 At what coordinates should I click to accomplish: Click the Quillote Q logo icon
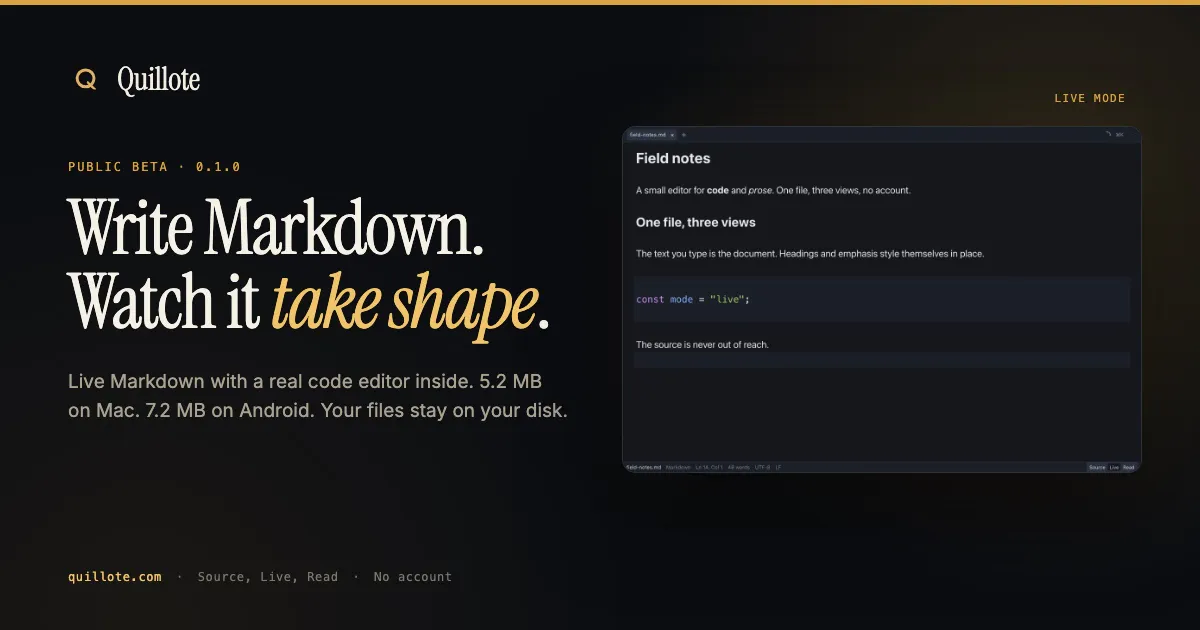[x=86, y=80]
